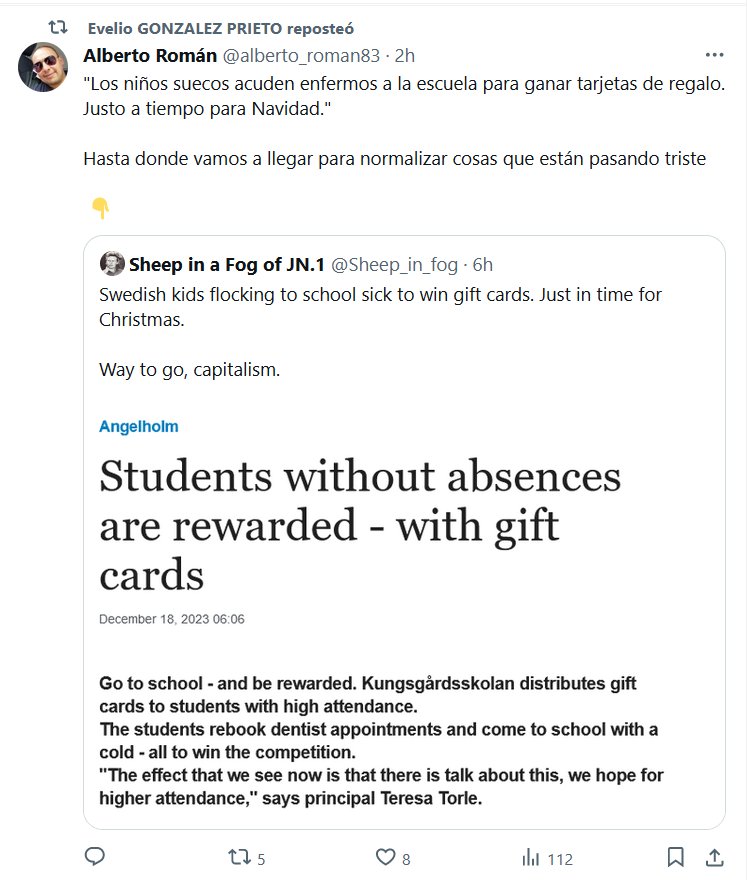Share the tweet via upload icon
Viewport: 748px width, 880px height.
715,857
